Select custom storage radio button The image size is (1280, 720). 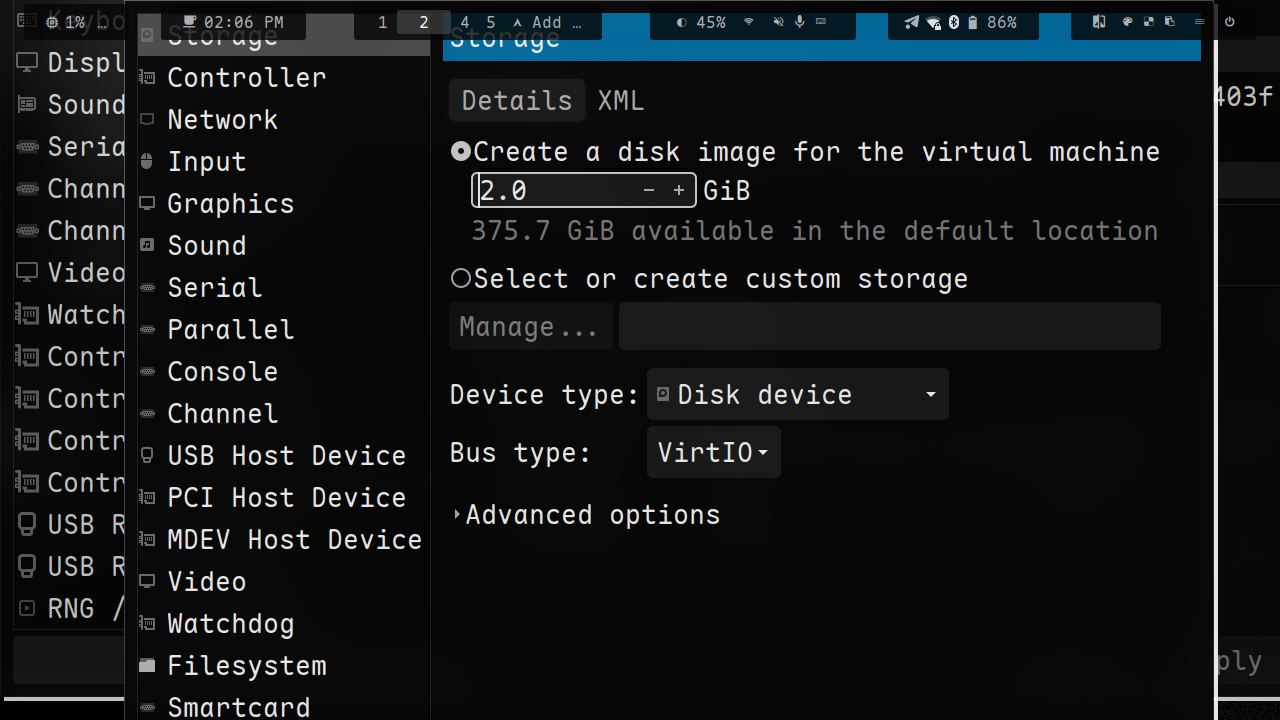(x=460, y=279)
